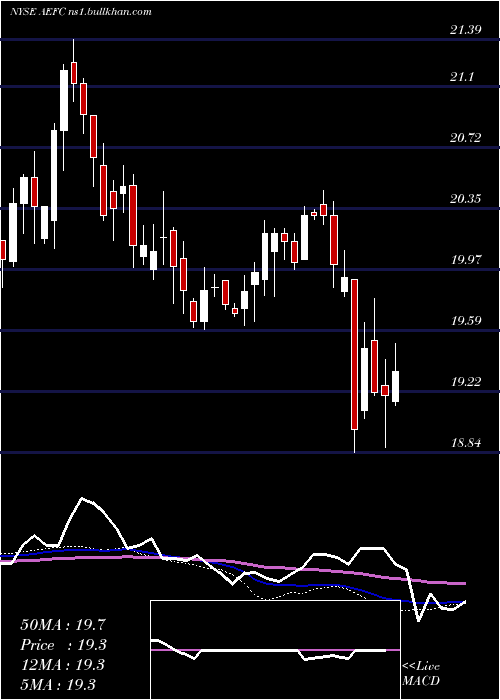The width and height of the screenshot is (500, 700).
Task: Click inside the Live MACD inset panel
Action: [x=275, y=650]
